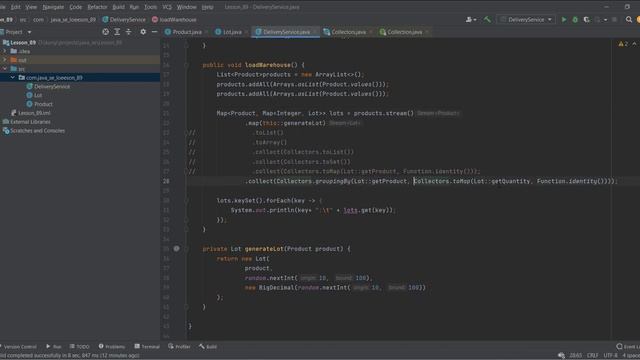Click warning inspection indicator in editor

(x=623, y=44)
